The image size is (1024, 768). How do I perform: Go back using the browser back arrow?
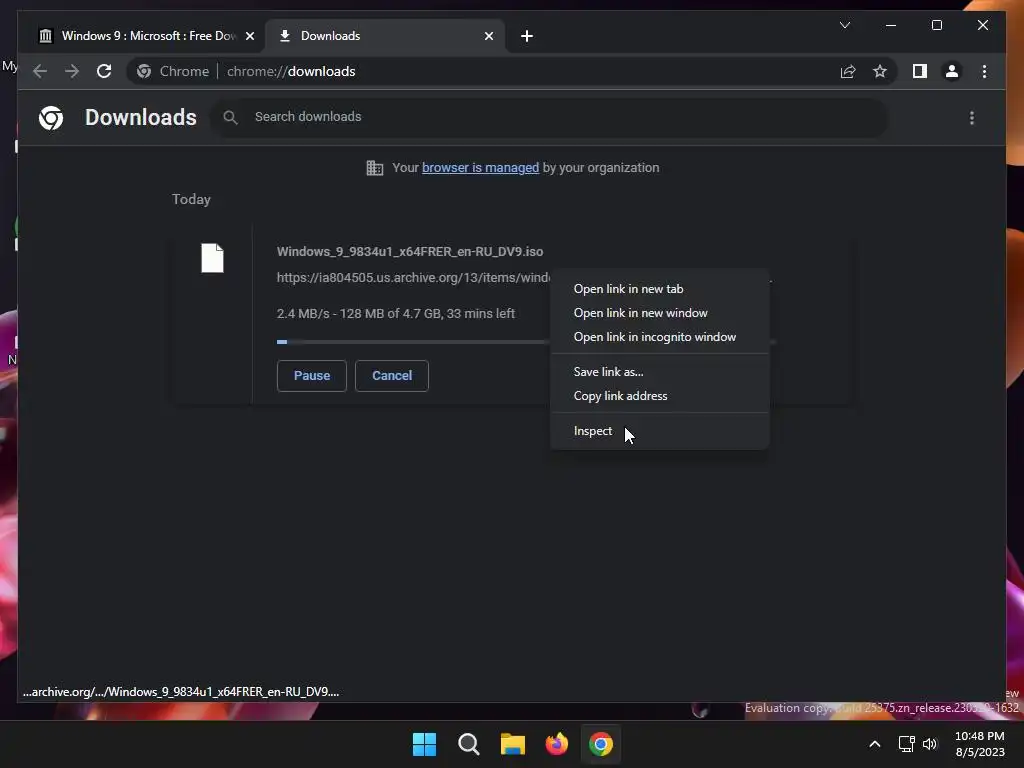click(x=40, y=71)
